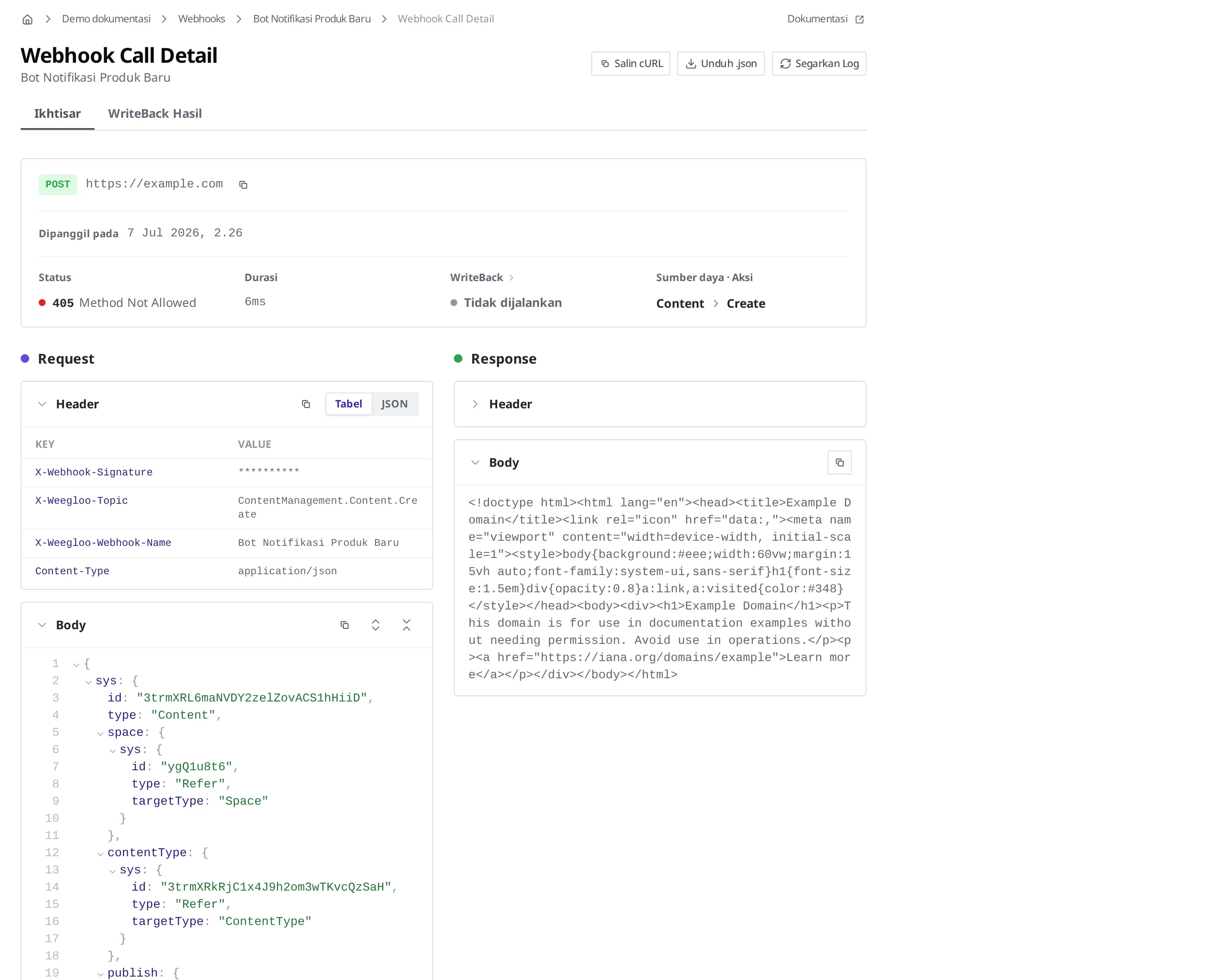The image size is (1224, 980).
Task: Collapse all JSON nodes icon
Action: [x=407, y=625]
